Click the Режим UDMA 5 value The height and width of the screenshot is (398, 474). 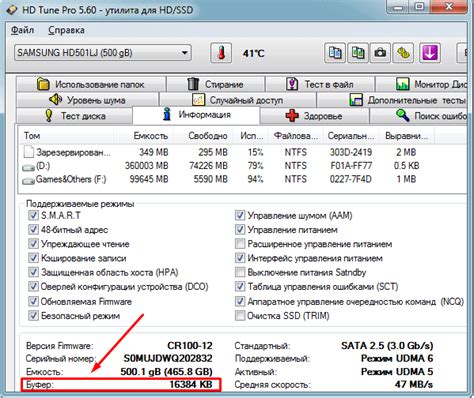tap(397, 371)
